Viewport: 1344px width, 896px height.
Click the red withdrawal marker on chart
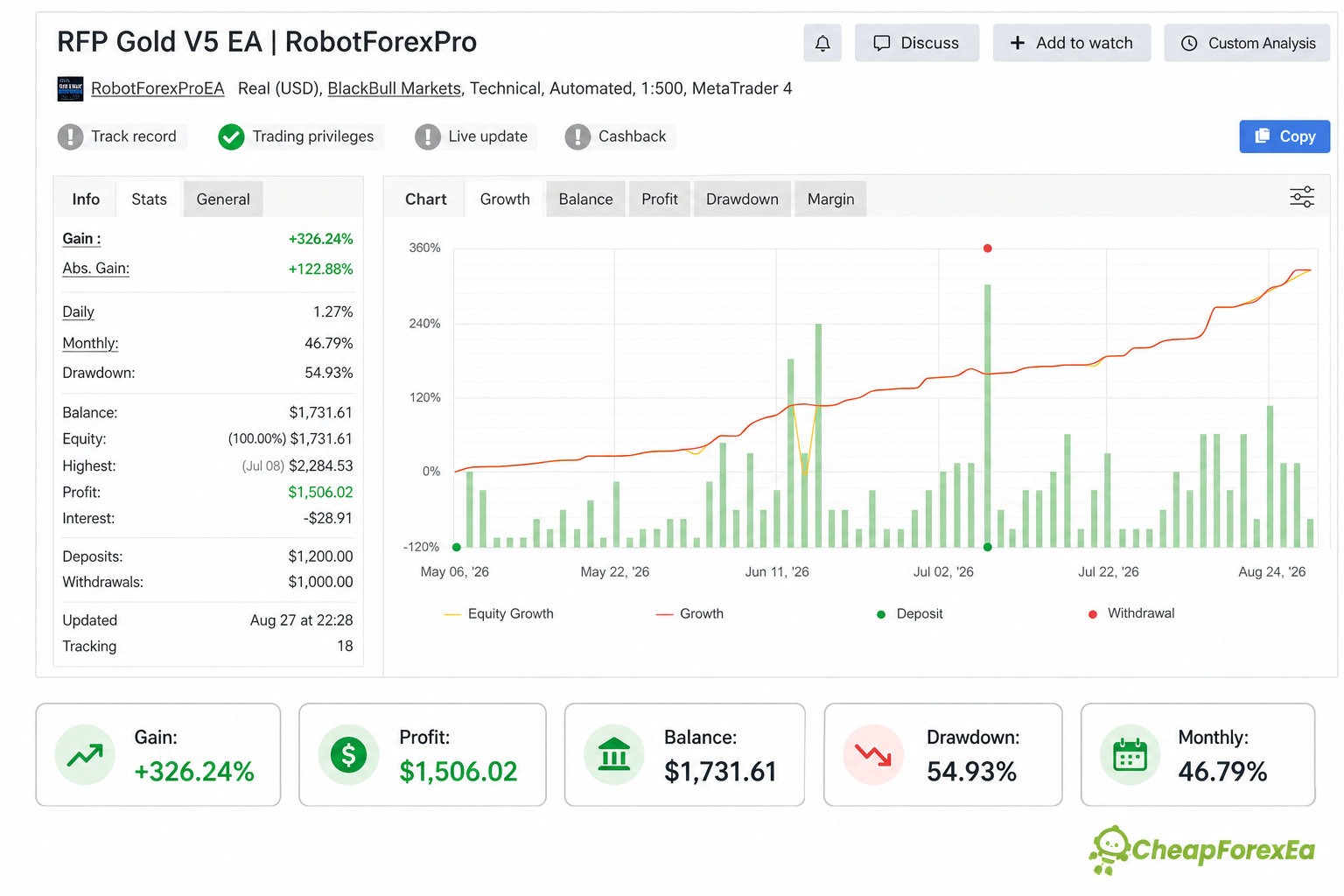click(x=987, y=248)
